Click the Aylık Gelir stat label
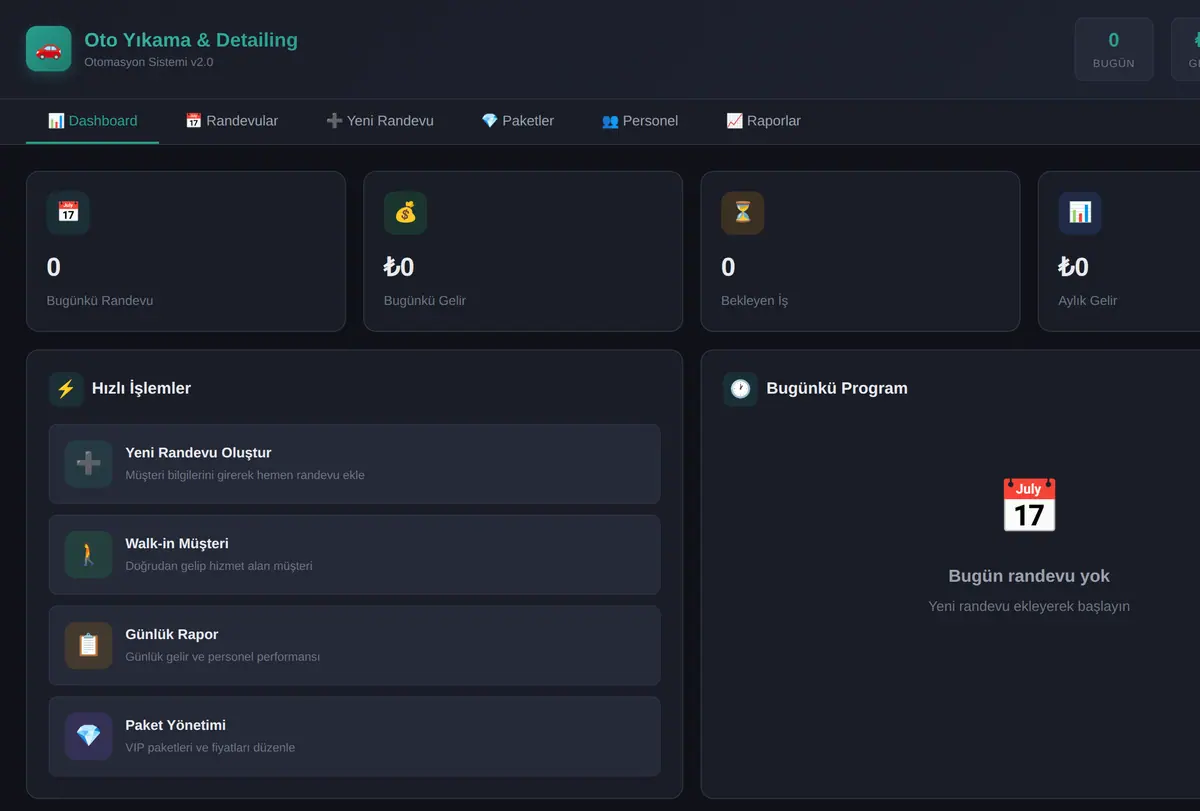 pyautogui.click(x=1088, y=301)
